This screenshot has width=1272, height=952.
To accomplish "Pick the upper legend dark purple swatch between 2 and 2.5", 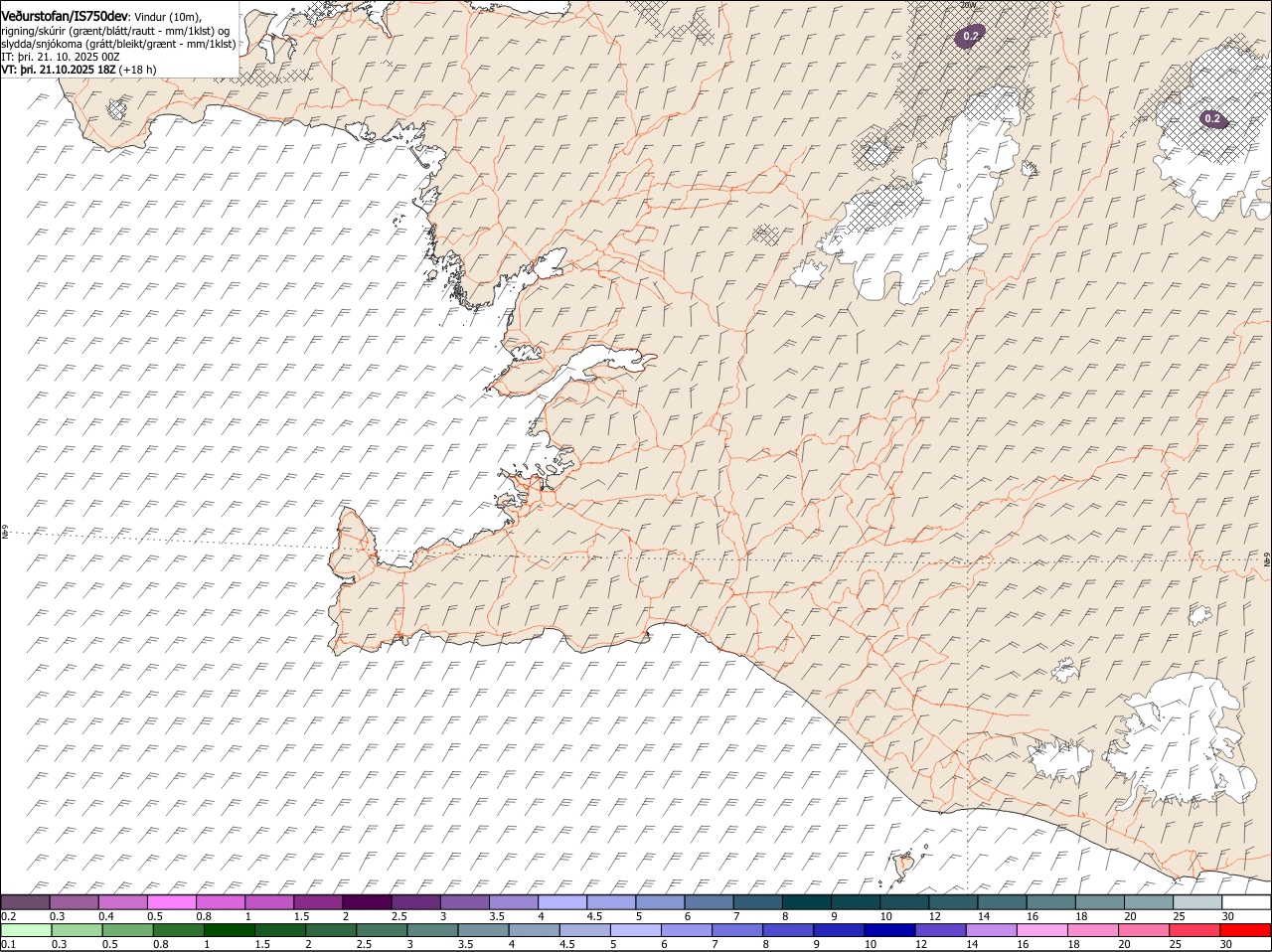I will [368, 902].
